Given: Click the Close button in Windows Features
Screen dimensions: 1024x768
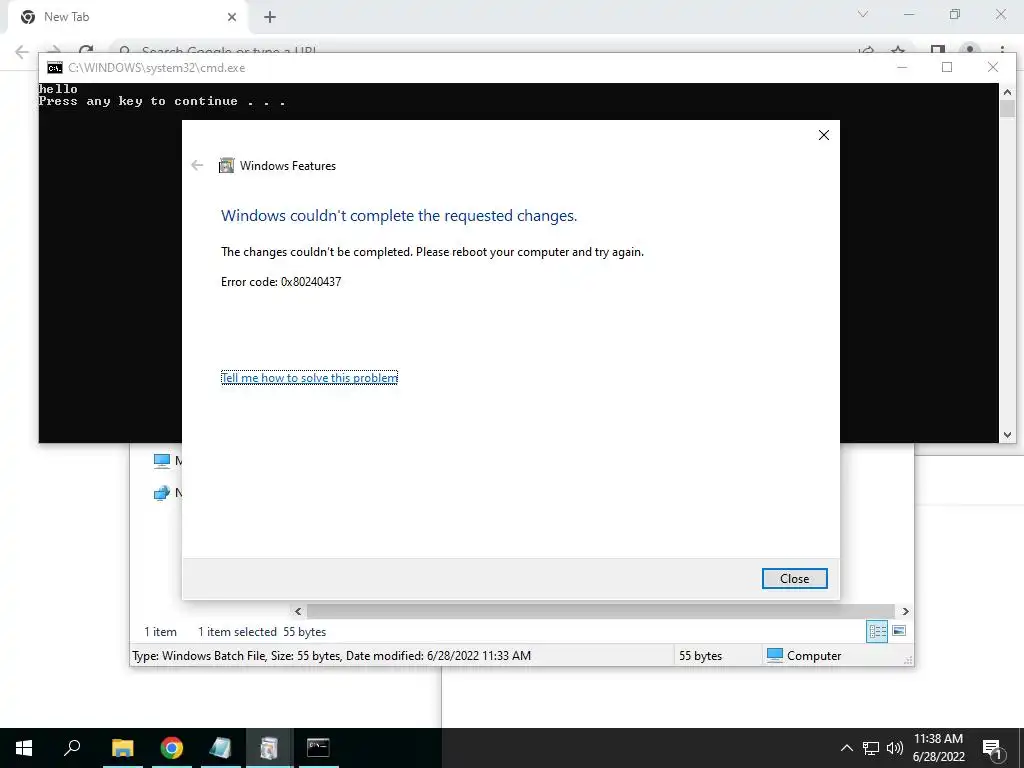Looking at the screenshot, I should [x=794, y=579].
